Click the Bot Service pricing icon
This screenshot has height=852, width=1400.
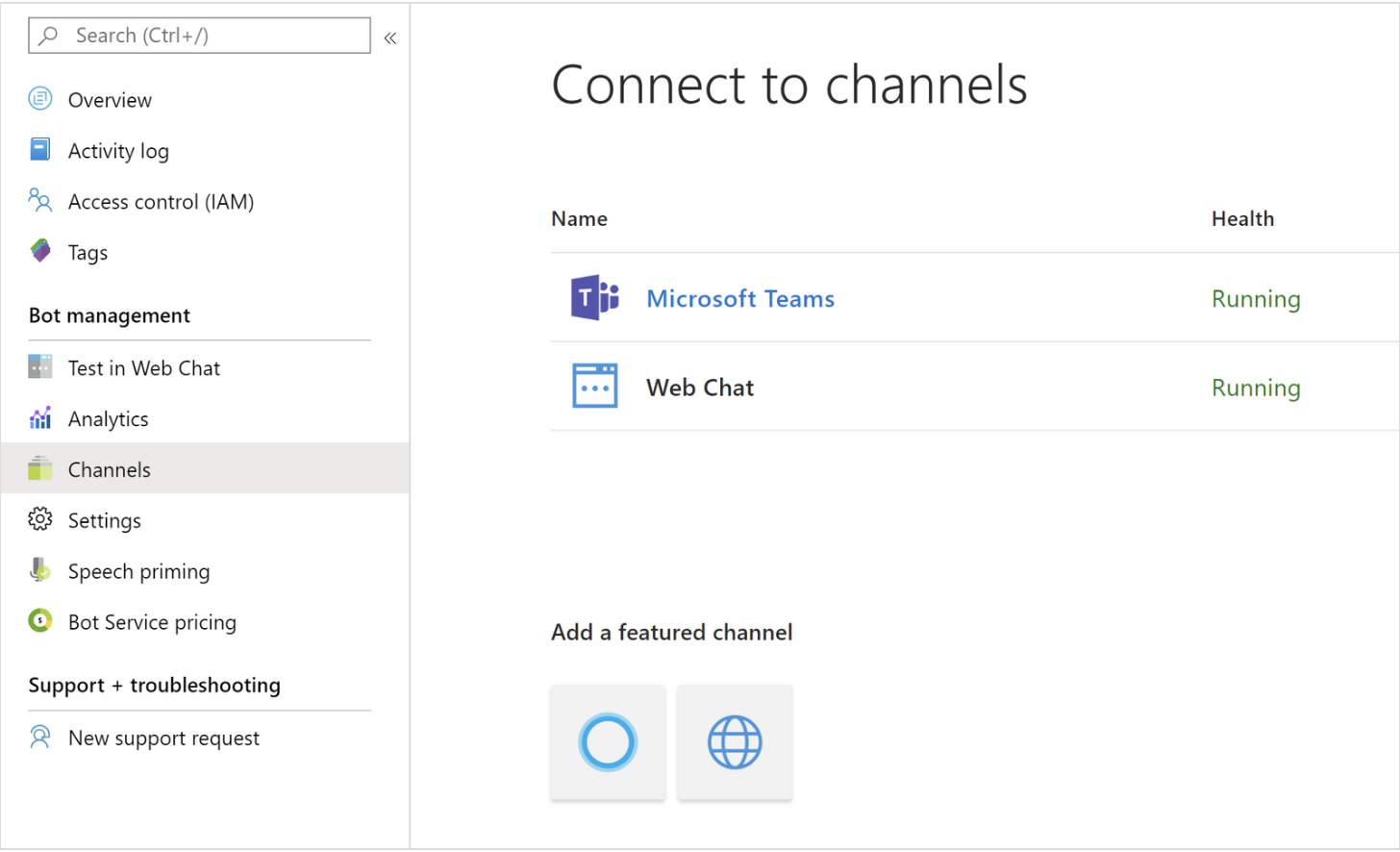click(x=40, y=621)
